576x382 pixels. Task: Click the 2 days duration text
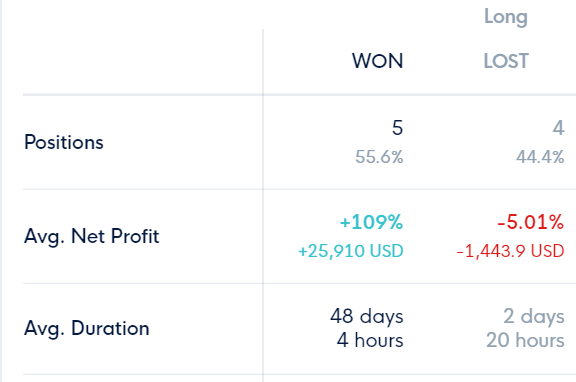pos(534,316)
